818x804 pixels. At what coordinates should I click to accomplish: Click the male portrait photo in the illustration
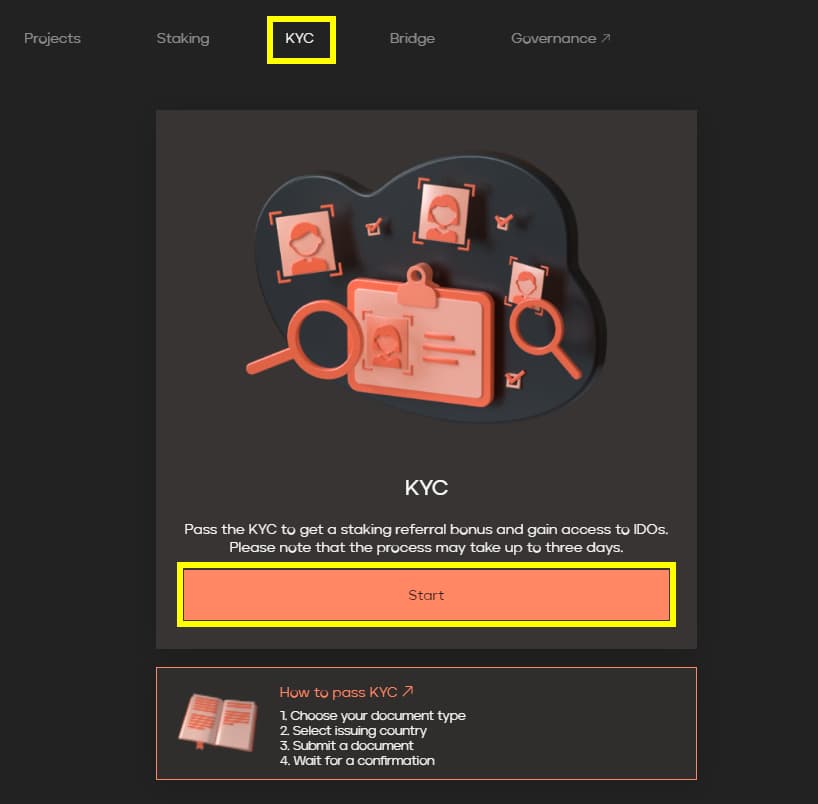306,244
